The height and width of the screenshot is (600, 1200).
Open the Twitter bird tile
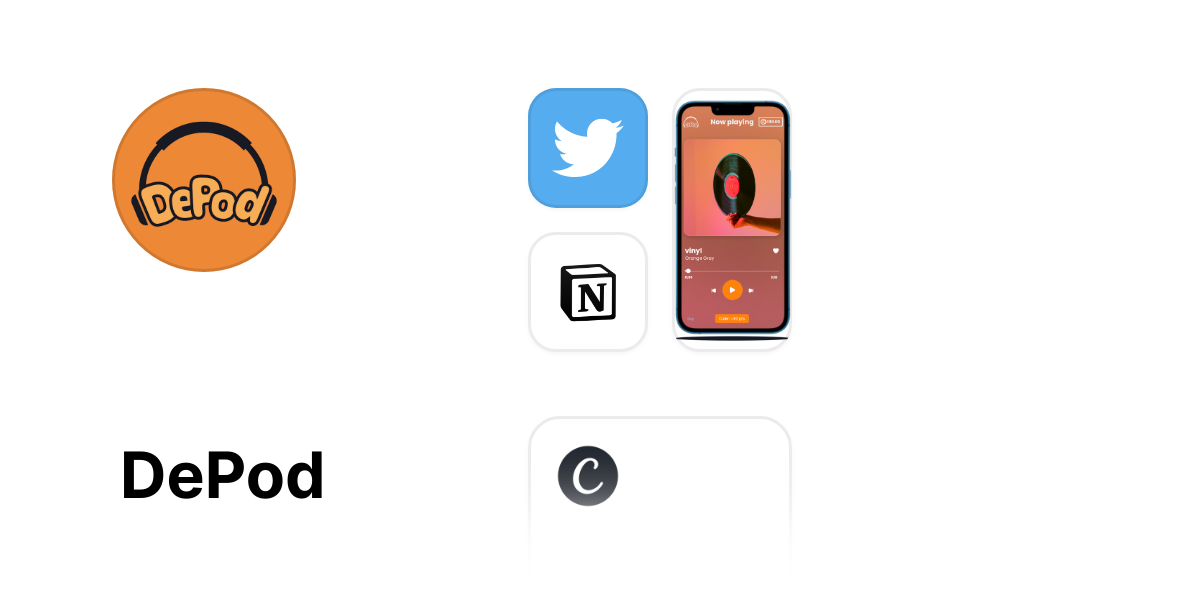click(588, 148)
